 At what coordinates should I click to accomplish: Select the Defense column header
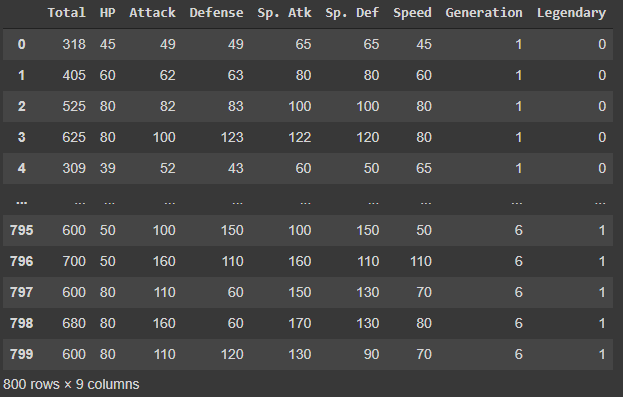click(x=216, y=13)
